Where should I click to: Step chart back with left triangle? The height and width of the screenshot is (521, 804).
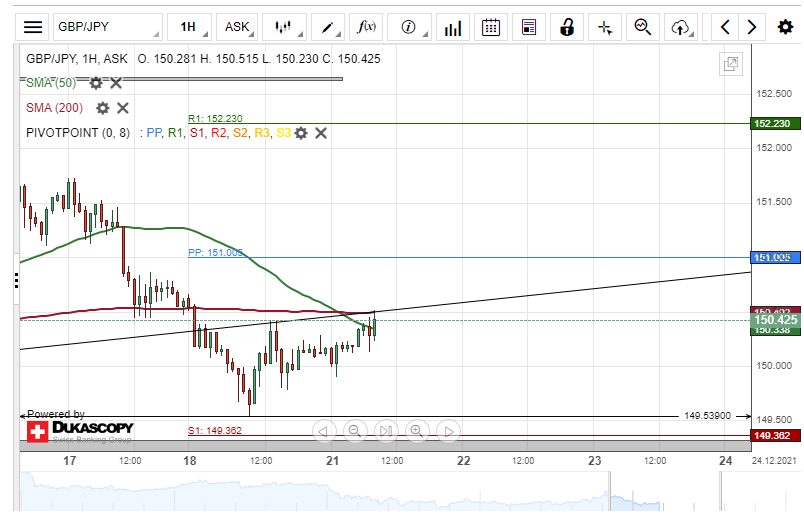324,432
